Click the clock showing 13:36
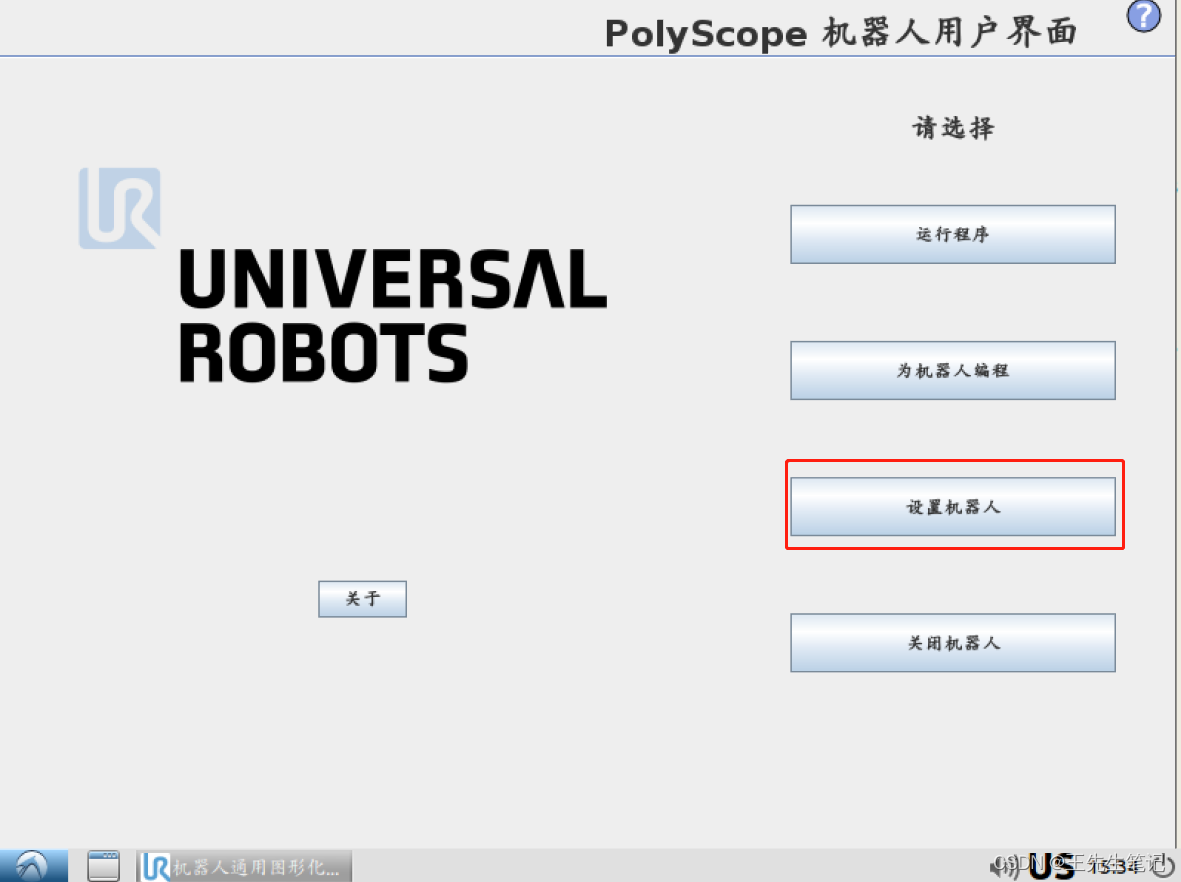The height and width of the screenshot is (882, 1181). [x=1114, y=866]
